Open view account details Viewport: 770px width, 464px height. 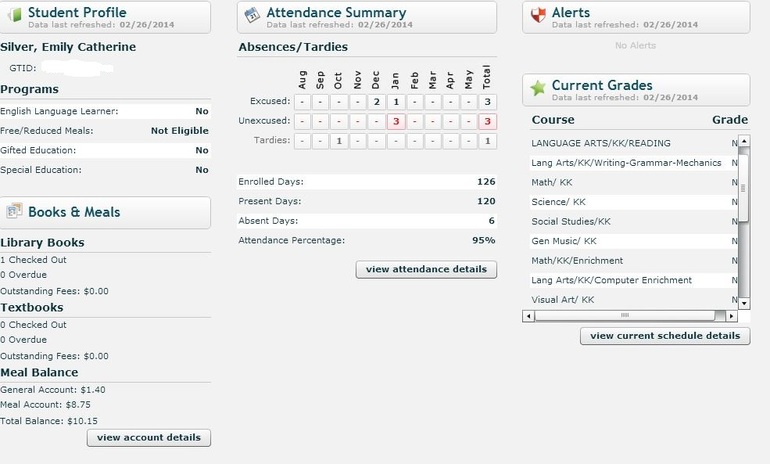149,437
